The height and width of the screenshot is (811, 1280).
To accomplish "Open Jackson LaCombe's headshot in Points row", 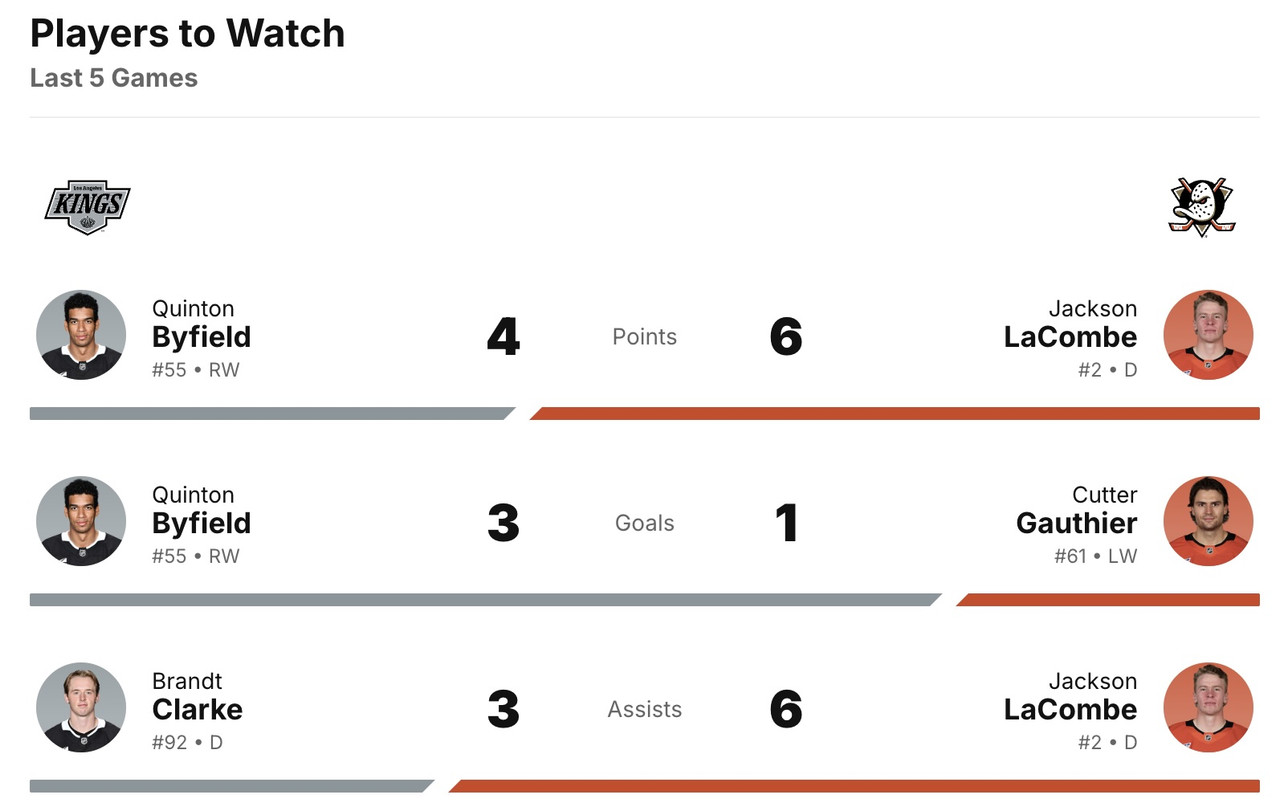I will click(x=1208, y=335).
